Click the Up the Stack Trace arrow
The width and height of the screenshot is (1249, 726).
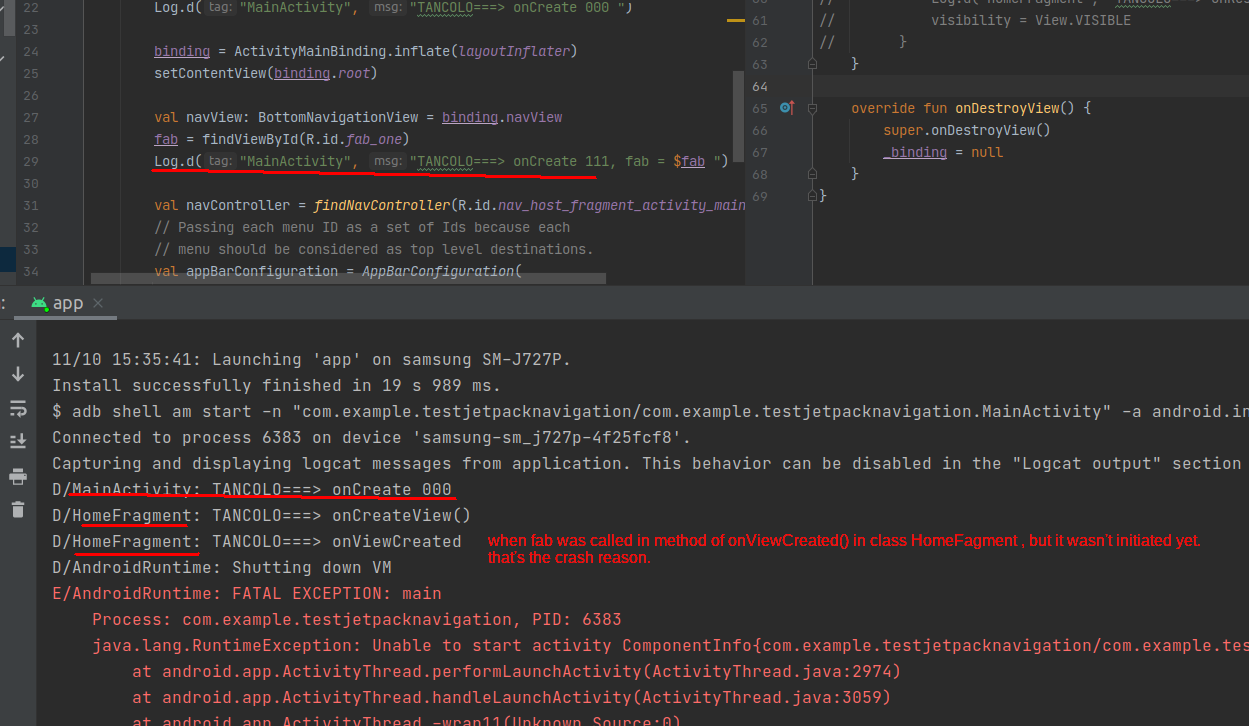pyautogui.click(x=17, y=340)
